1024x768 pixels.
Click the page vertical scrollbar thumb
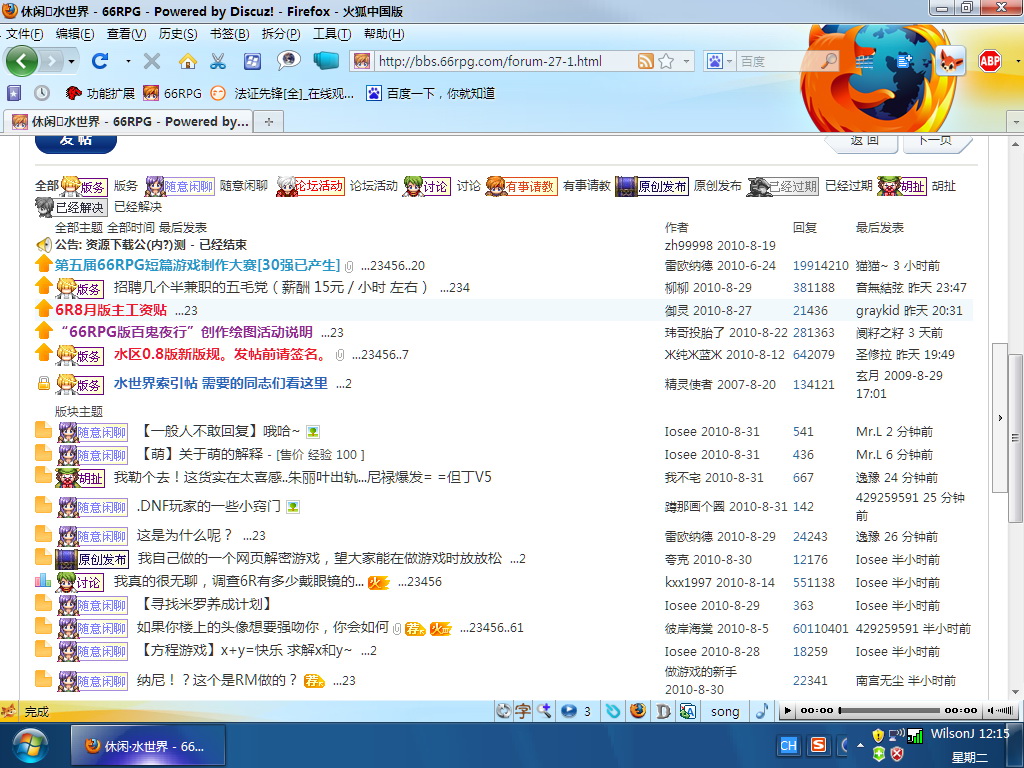[x=1016, y=438]
